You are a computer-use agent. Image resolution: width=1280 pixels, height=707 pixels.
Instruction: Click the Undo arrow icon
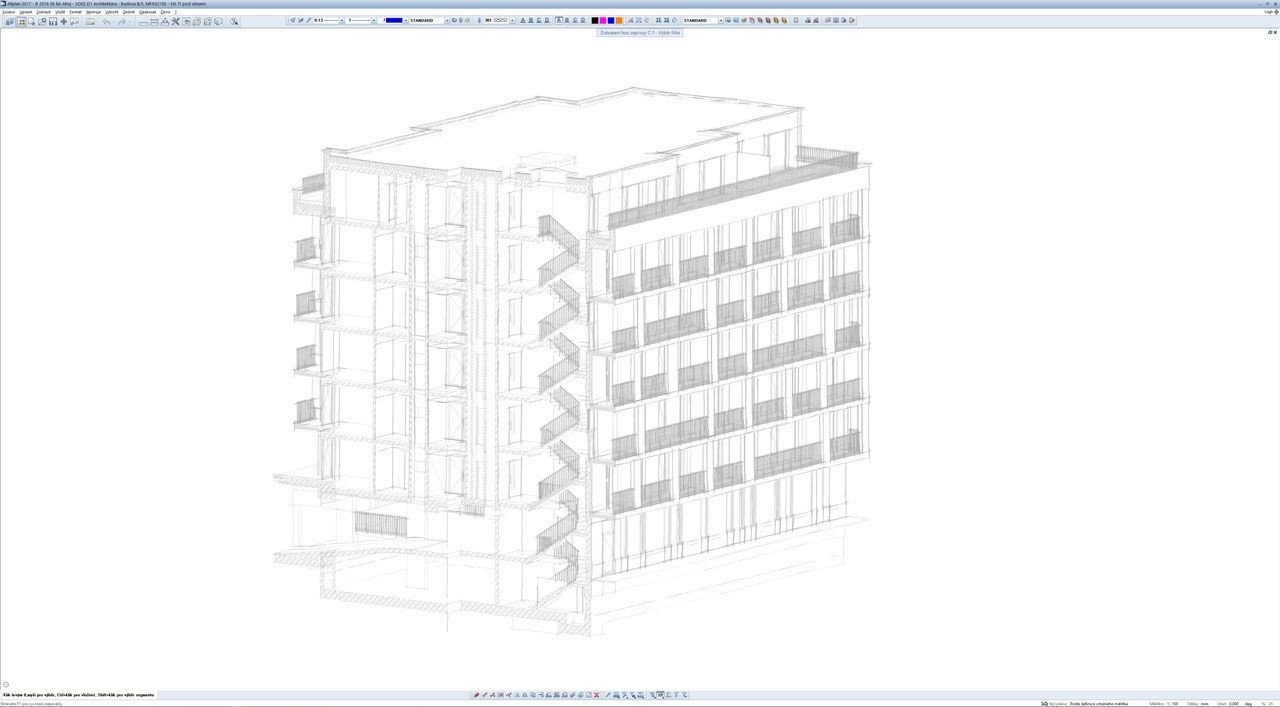(x=106, y=21)
